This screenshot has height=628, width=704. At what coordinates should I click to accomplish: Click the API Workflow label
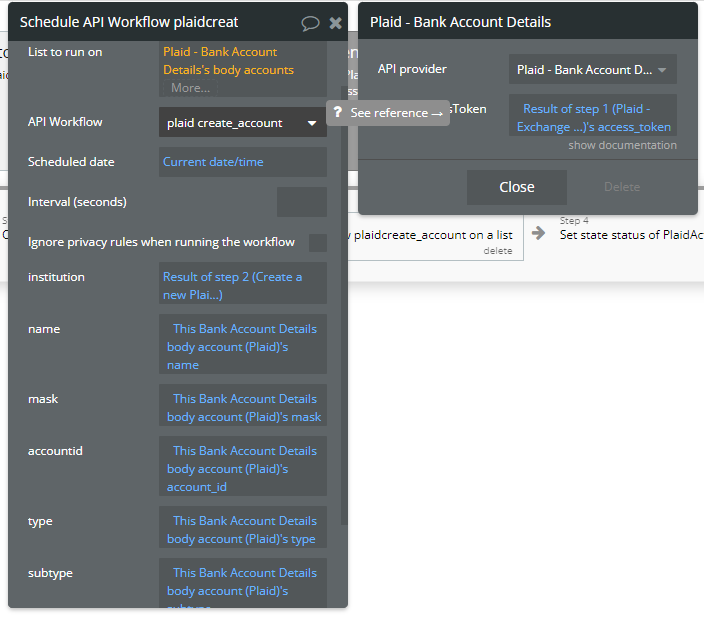[65, 122]
